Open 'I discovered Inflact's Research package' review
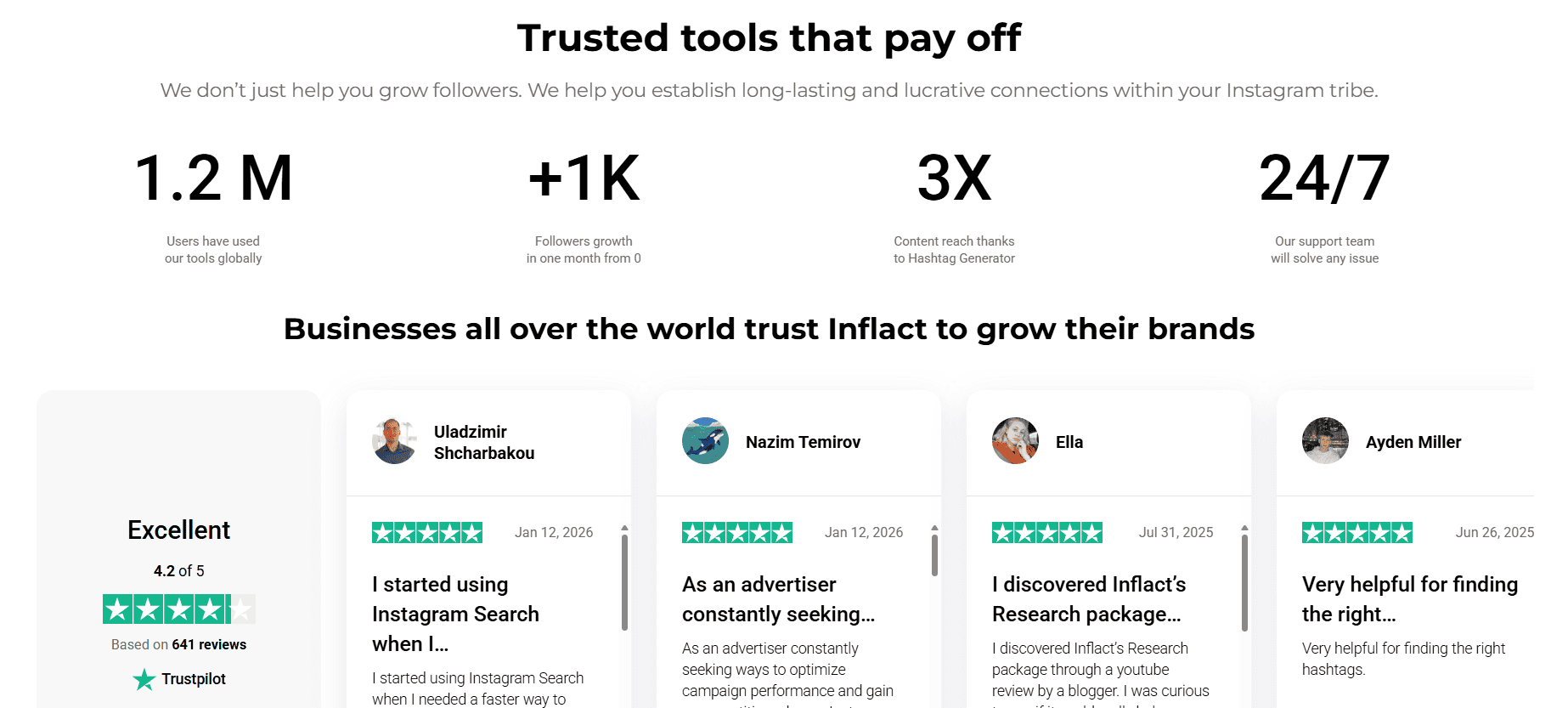Viewport: 1568px width, 708px height. click(1088, 599)
